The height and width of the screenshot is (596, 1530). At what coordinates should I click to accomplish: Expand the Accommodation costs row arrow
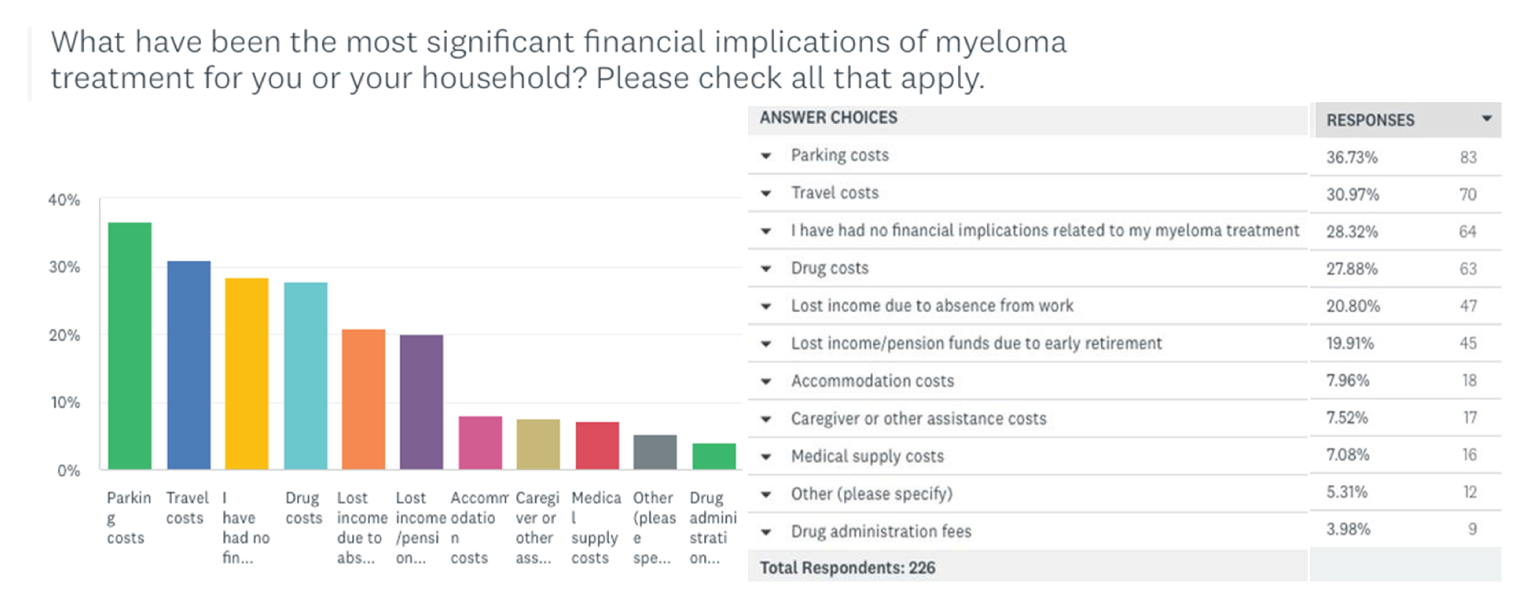click(766, 381)
